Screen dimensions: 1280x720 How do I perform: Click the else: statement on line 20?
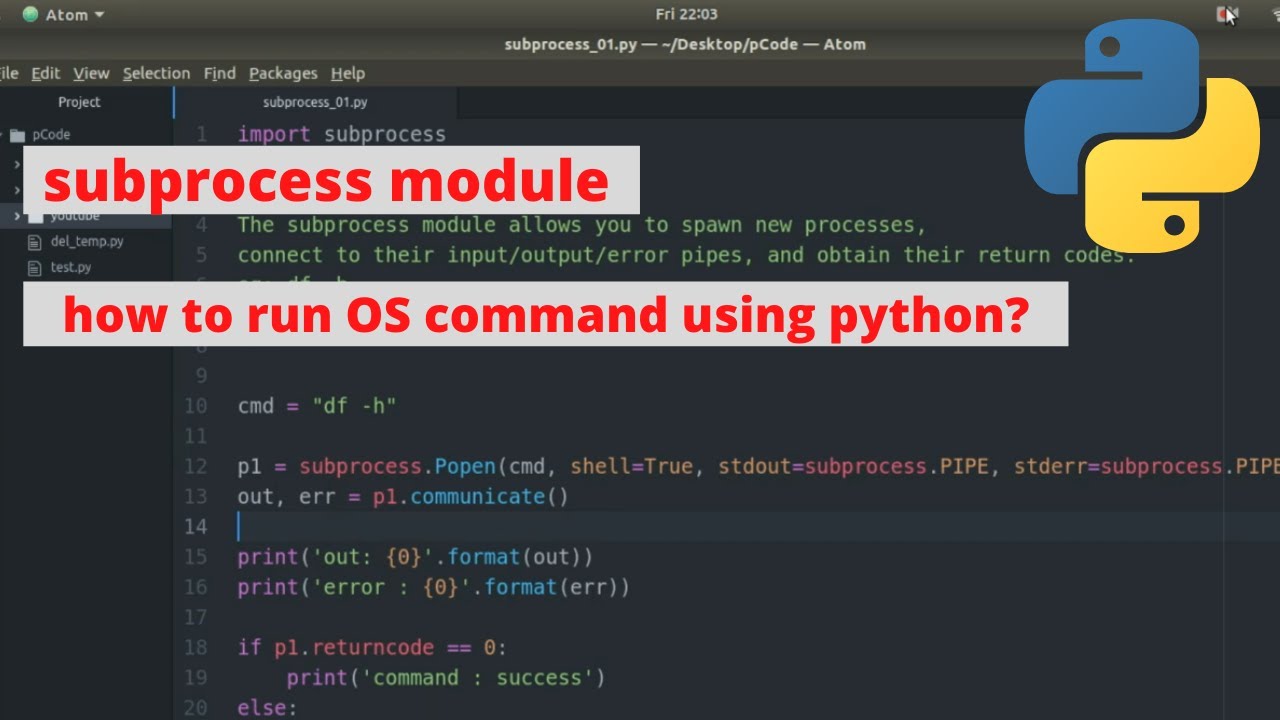pyautogui.click(x=267, y=708)
